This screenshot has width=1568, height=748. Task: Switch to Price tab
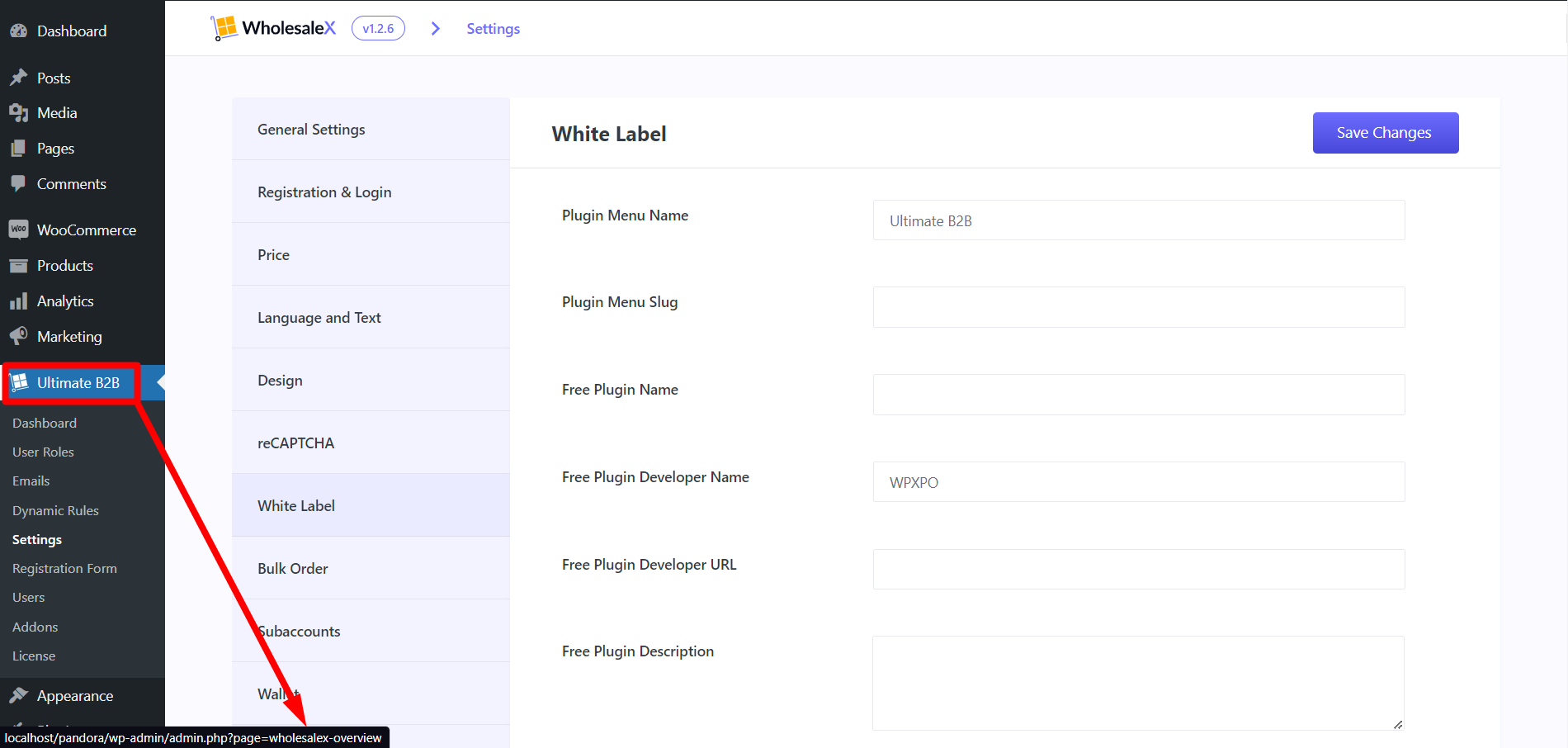371,254
